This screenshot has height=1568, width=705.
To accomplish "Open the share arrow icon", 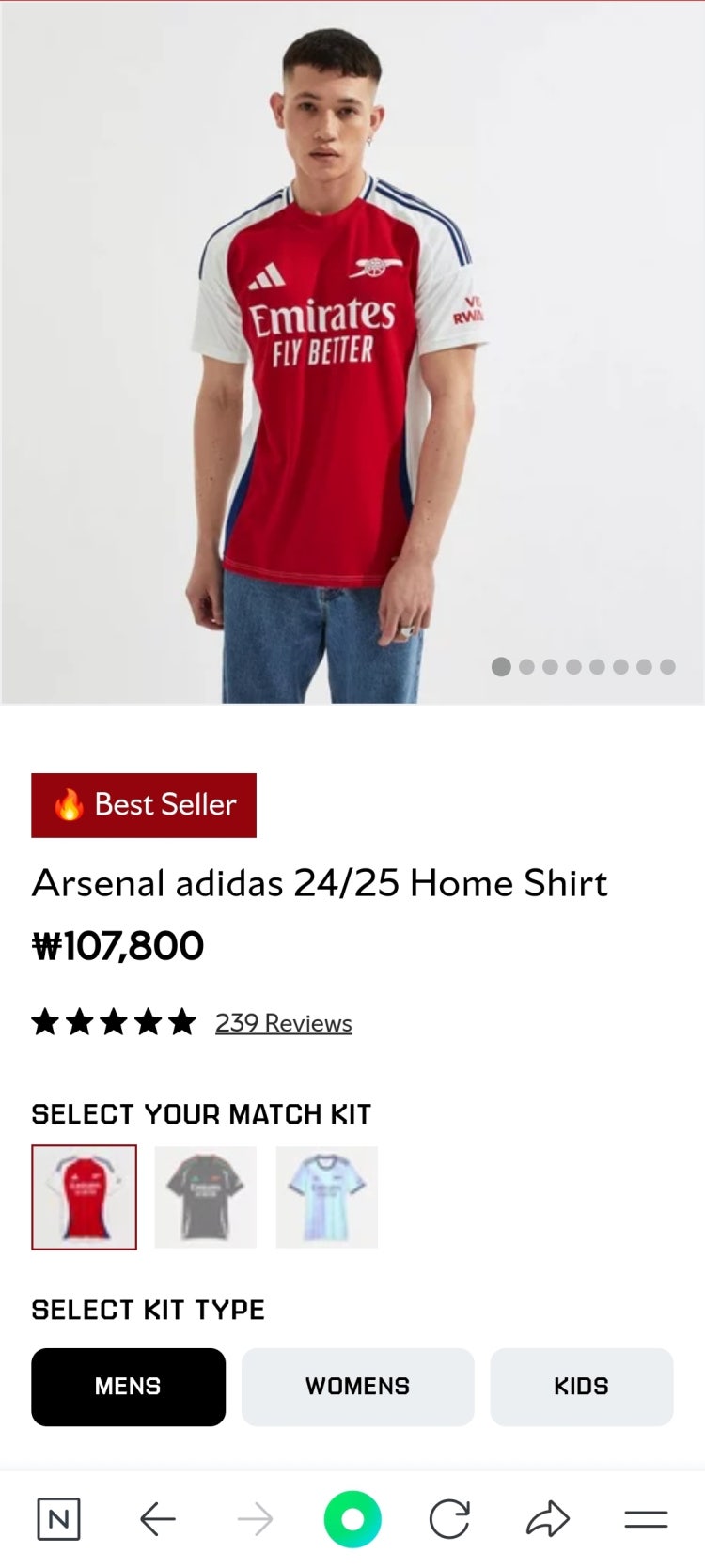I will point(548,1519).
